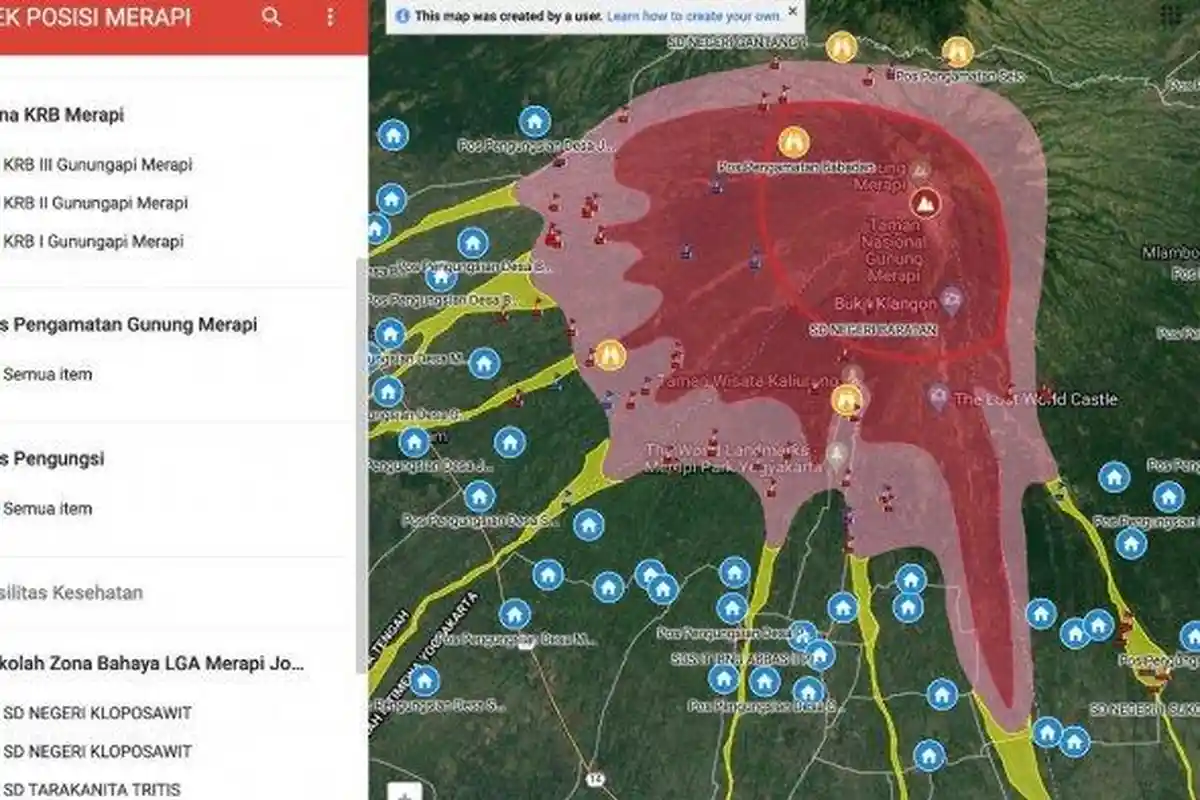Open the Sekolah Zona Bahaya LGA Merapi layer heading
The height and width of the screenshot is (800, 1200).
(x=150, y=663)
